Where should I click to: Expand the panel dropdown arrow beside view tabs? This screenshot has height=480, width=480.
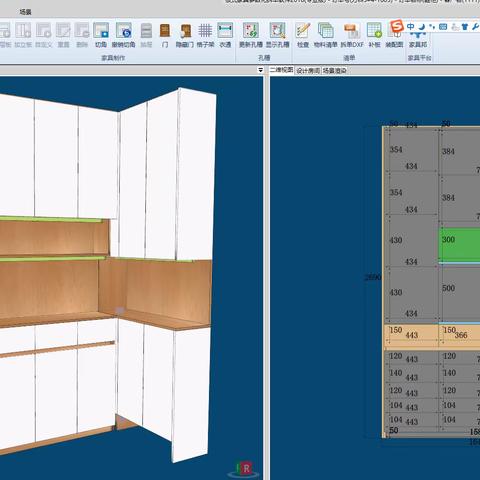click(260, 70)
